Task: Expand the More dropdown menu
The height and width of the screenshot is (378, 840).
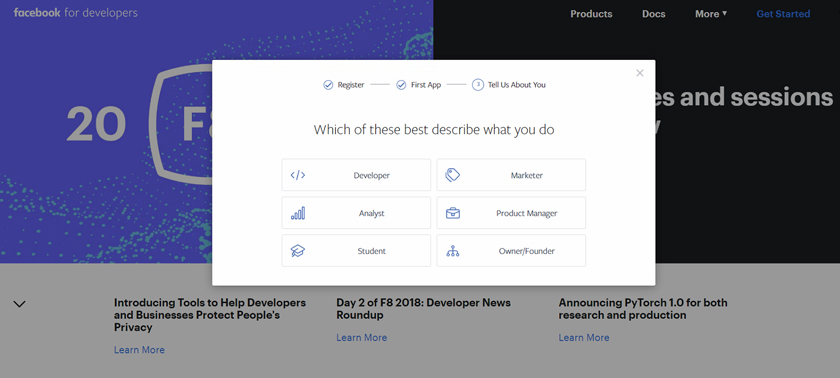Action: pos(711,14)
